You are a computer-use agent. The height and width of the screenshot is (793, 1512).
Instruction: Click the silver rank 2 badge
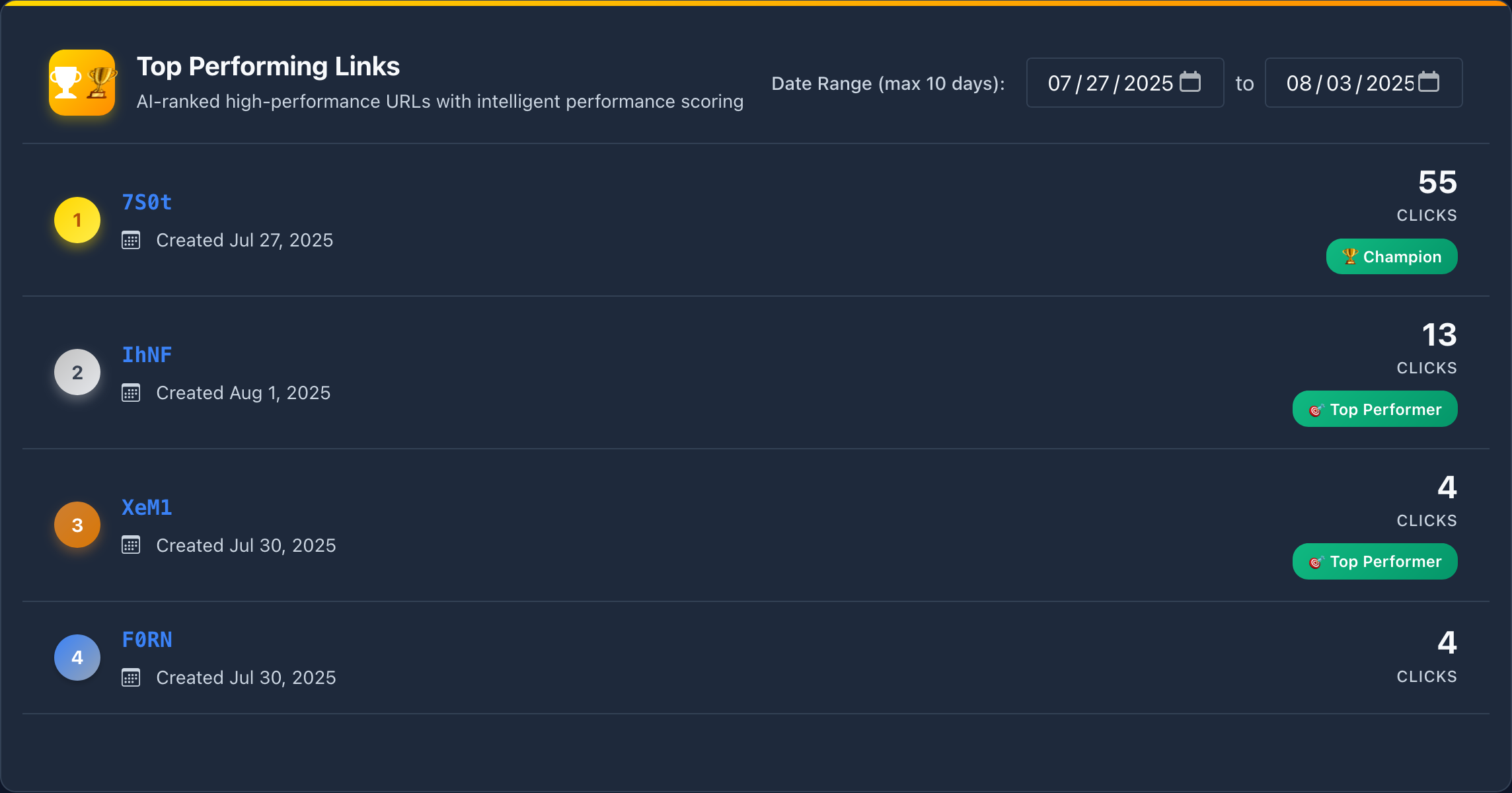point(77,372)
